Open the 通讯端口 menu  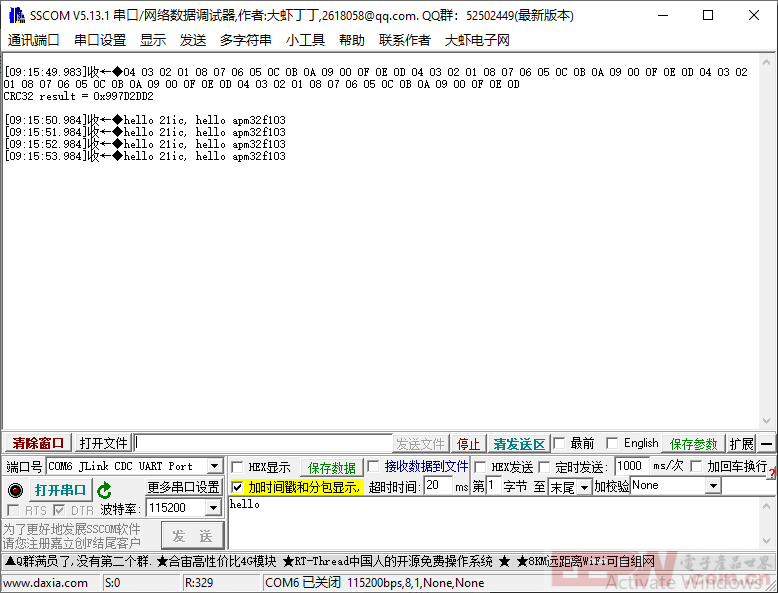33,40
